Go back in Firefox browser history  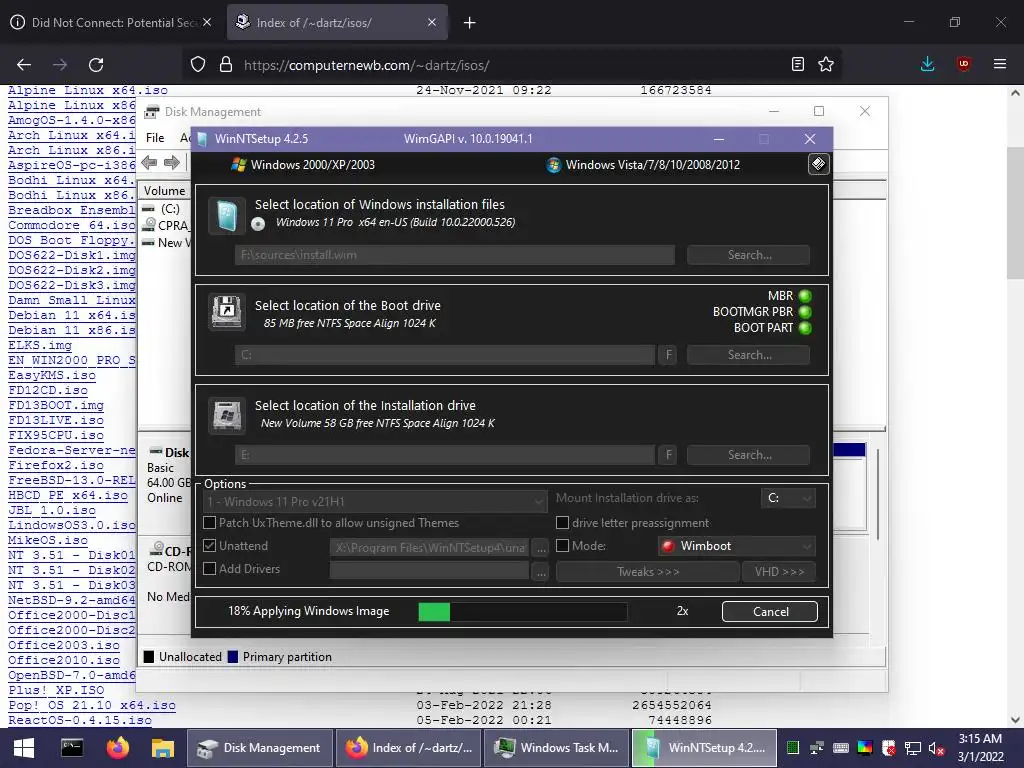pos(24,65)
